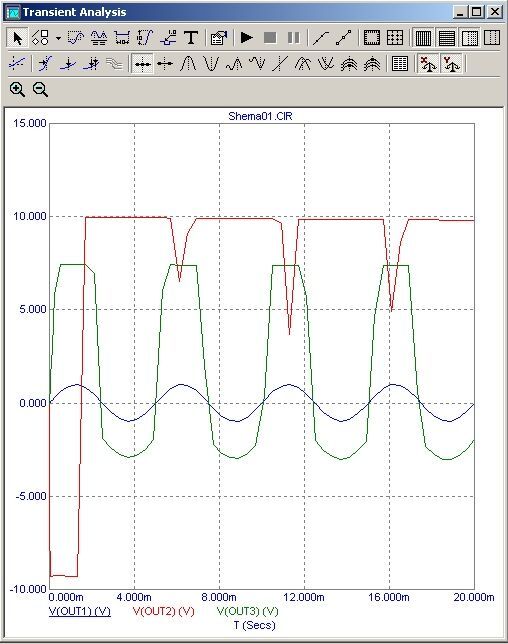Toggle horizontal grid lines display
Screen dimensions: 508x644
pyautogui.click(x=446, y=38)
